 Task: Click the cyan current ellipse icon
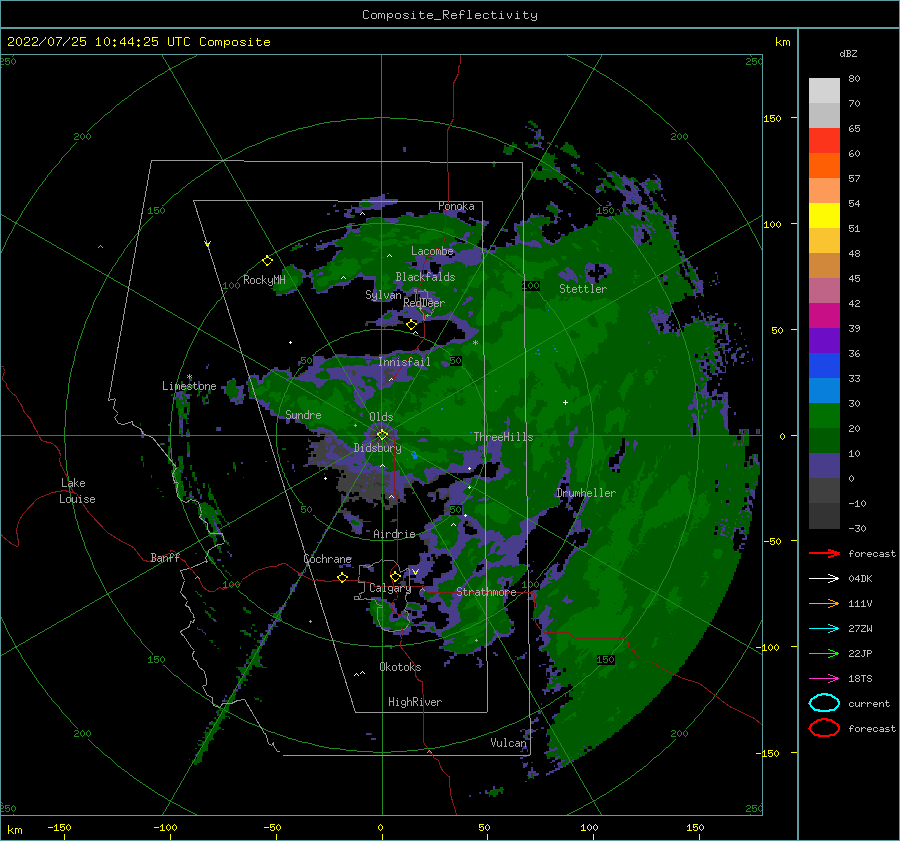click(824, 703)
